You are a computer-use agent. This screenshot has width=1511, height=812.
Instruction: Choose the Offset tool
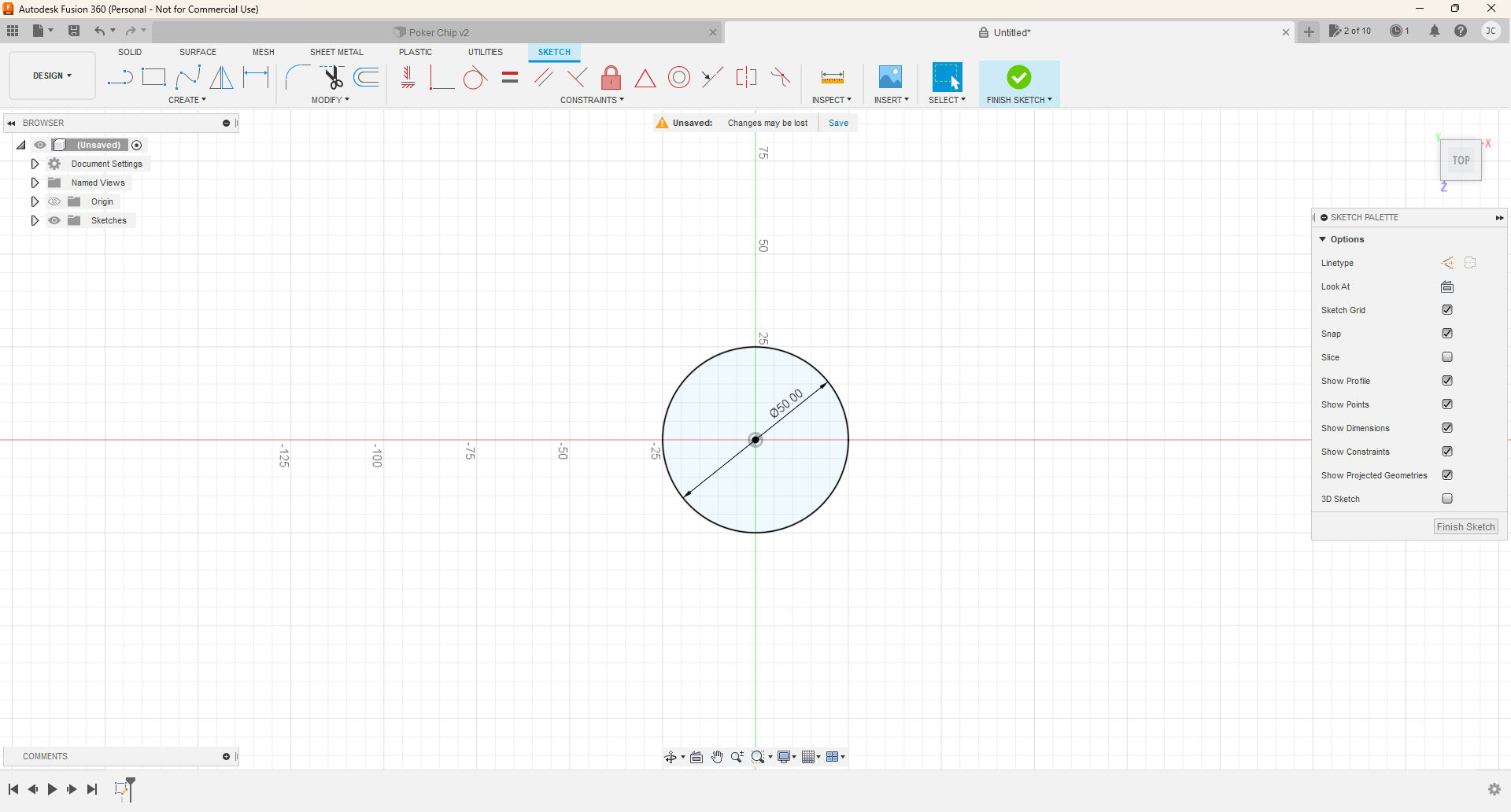pos(367,77)
